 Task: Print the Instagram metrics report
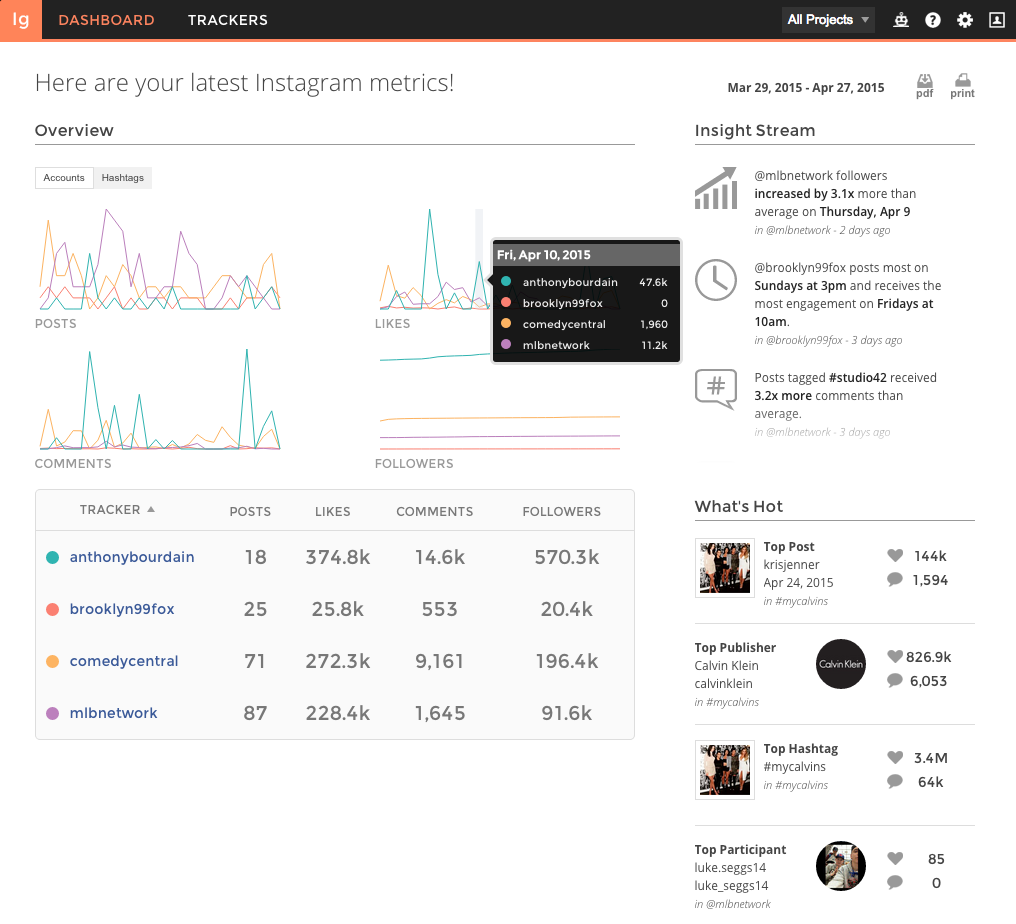click(962, 85)
